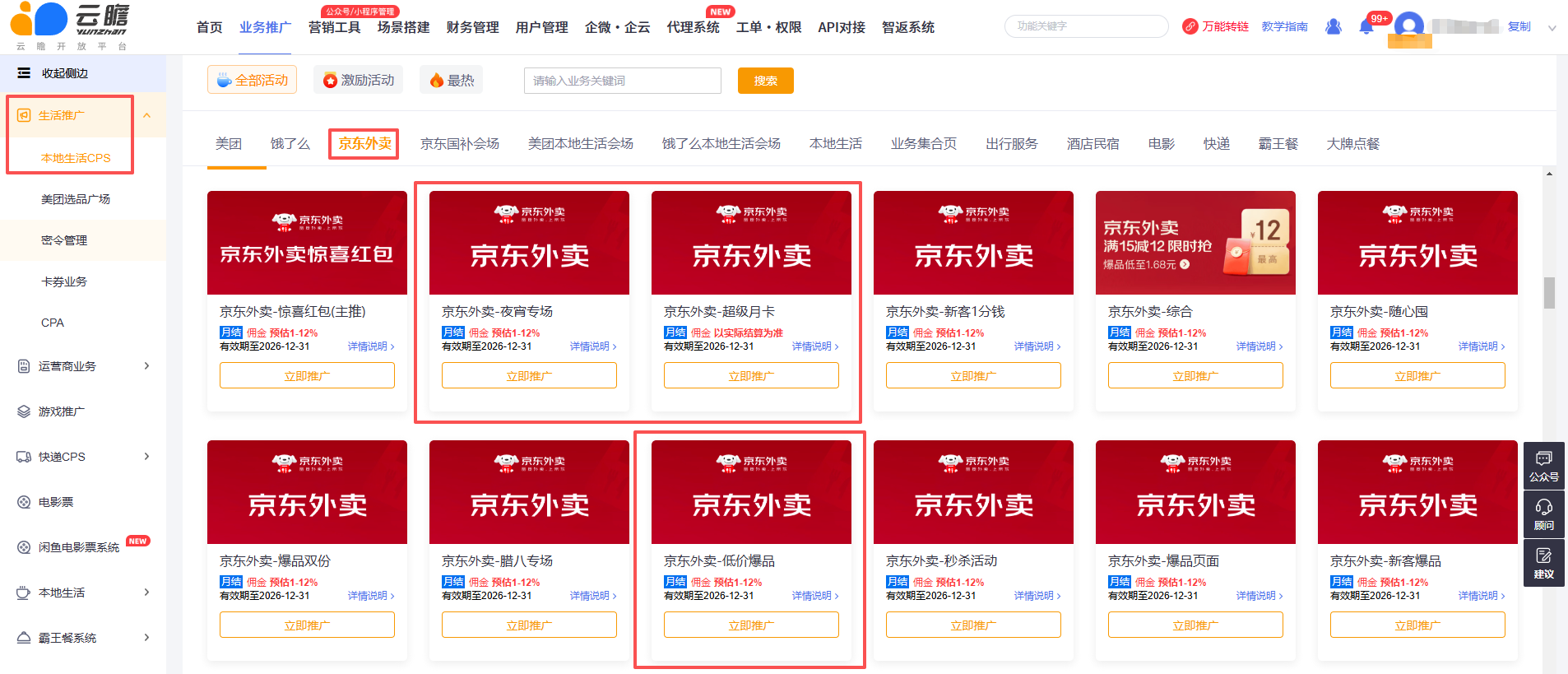Open the notifications bell with the 99+ badge
Viewport: 1568px width, 674px height.
point(1366,26)
